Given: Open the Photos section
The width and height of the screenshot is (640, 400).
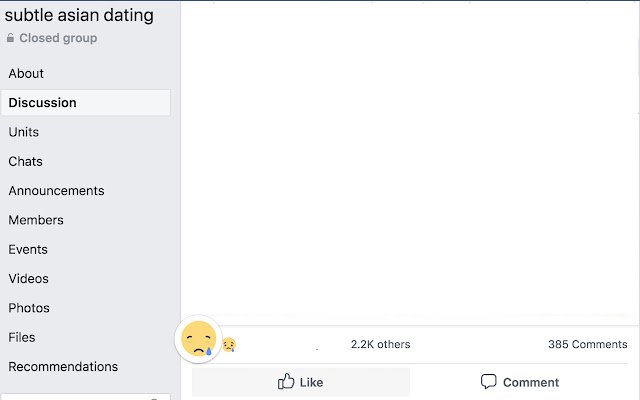Looking at the screenshot, I should point(29,308).
